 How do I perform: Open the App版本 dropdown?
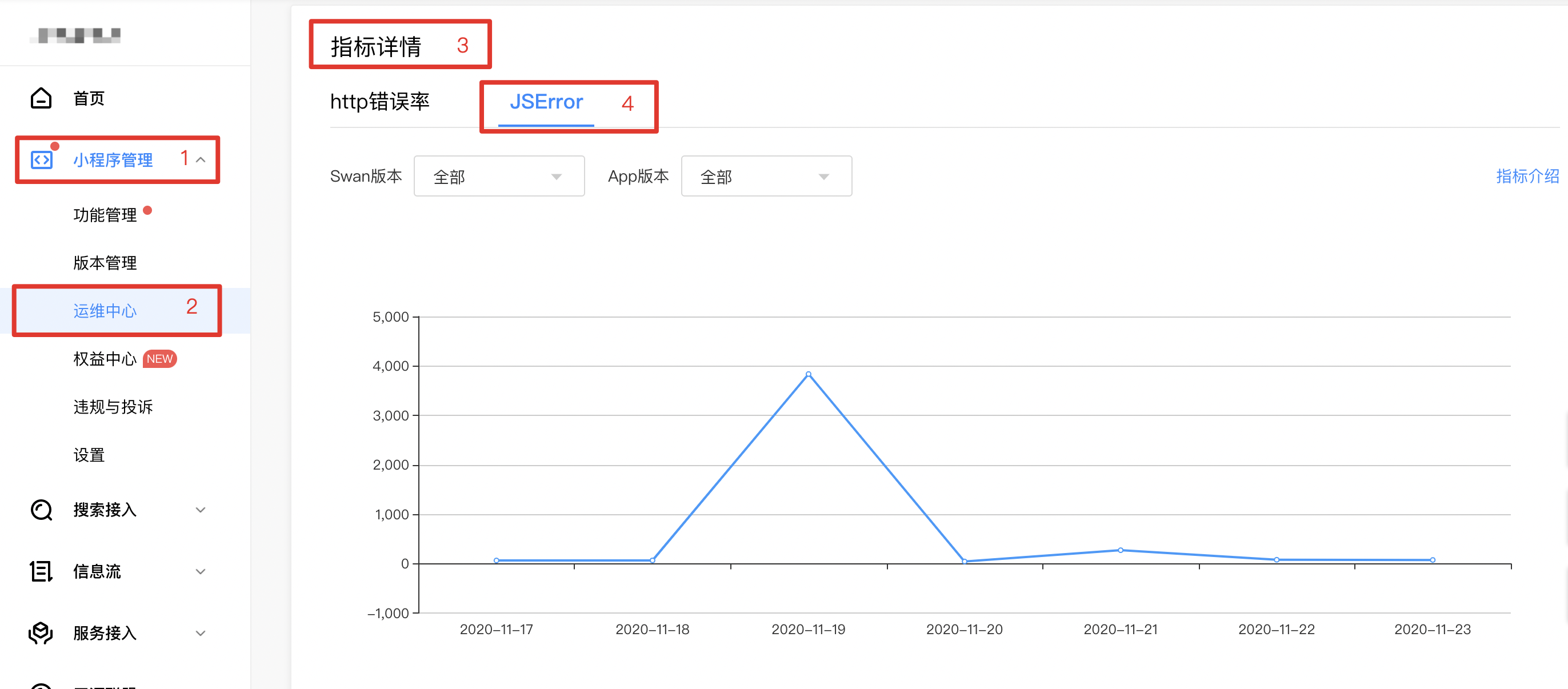766,177
